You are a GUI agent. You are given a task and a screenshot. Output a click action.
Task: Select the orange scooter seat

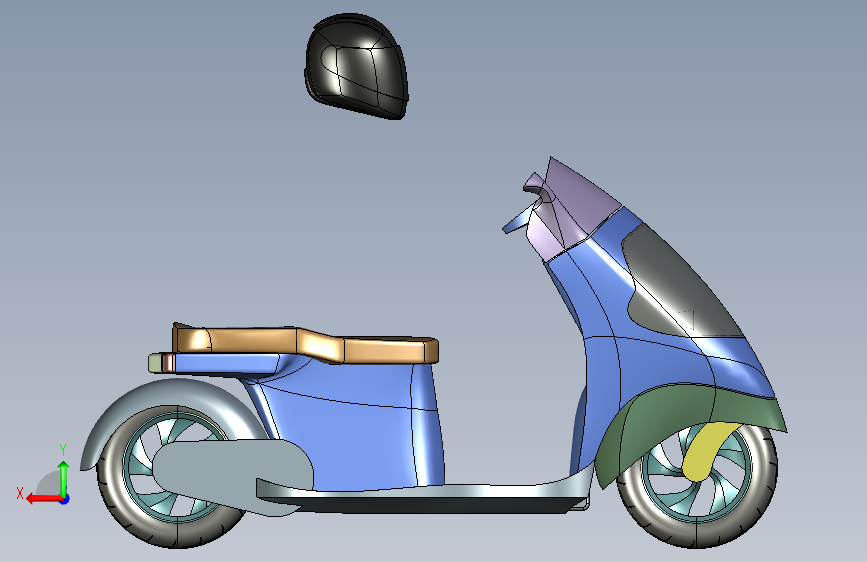(x=306, y=342)
